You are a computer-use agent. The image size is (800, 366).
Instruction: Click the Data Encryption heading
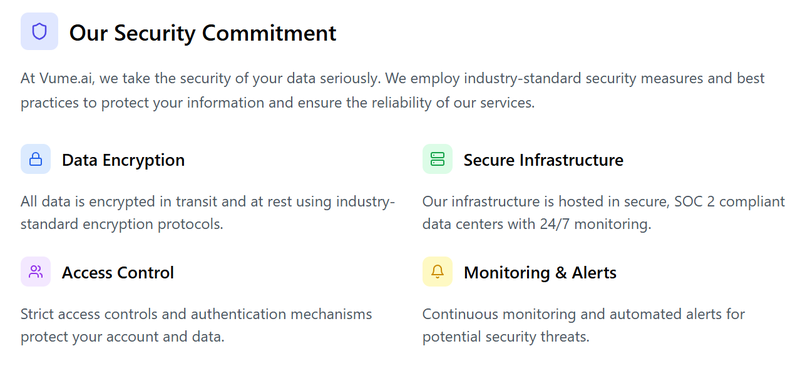123,160
